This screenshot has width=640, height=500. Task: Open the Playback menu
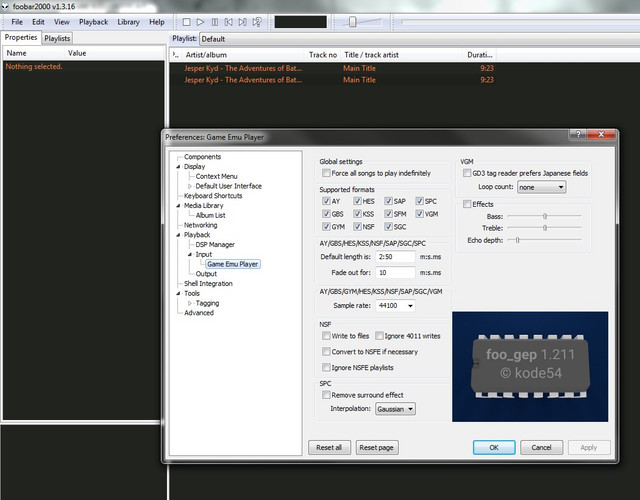coord(93,22)
